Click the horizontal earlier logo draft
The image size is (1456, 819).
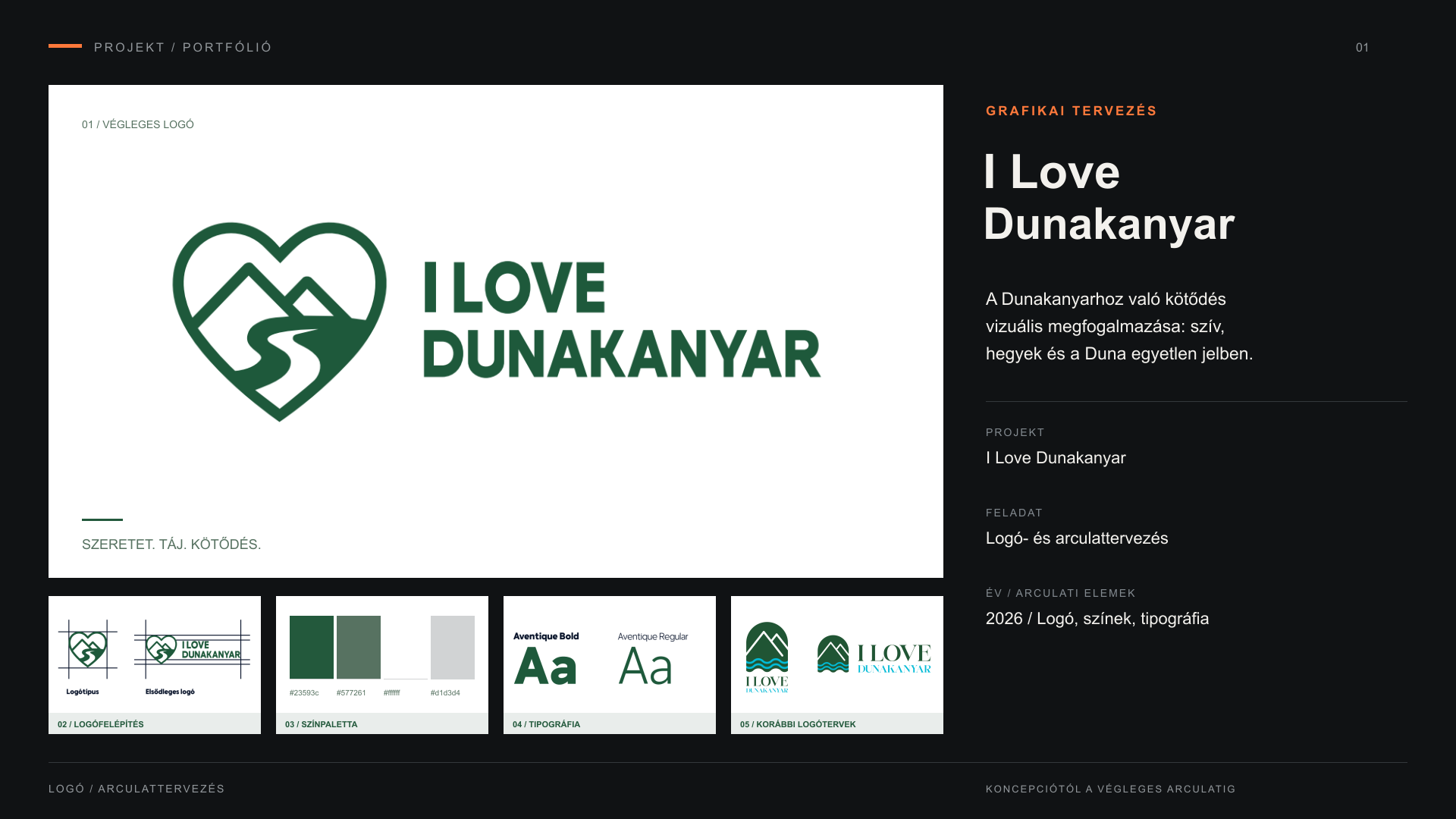pyautogui.click(x=874, y=654)
